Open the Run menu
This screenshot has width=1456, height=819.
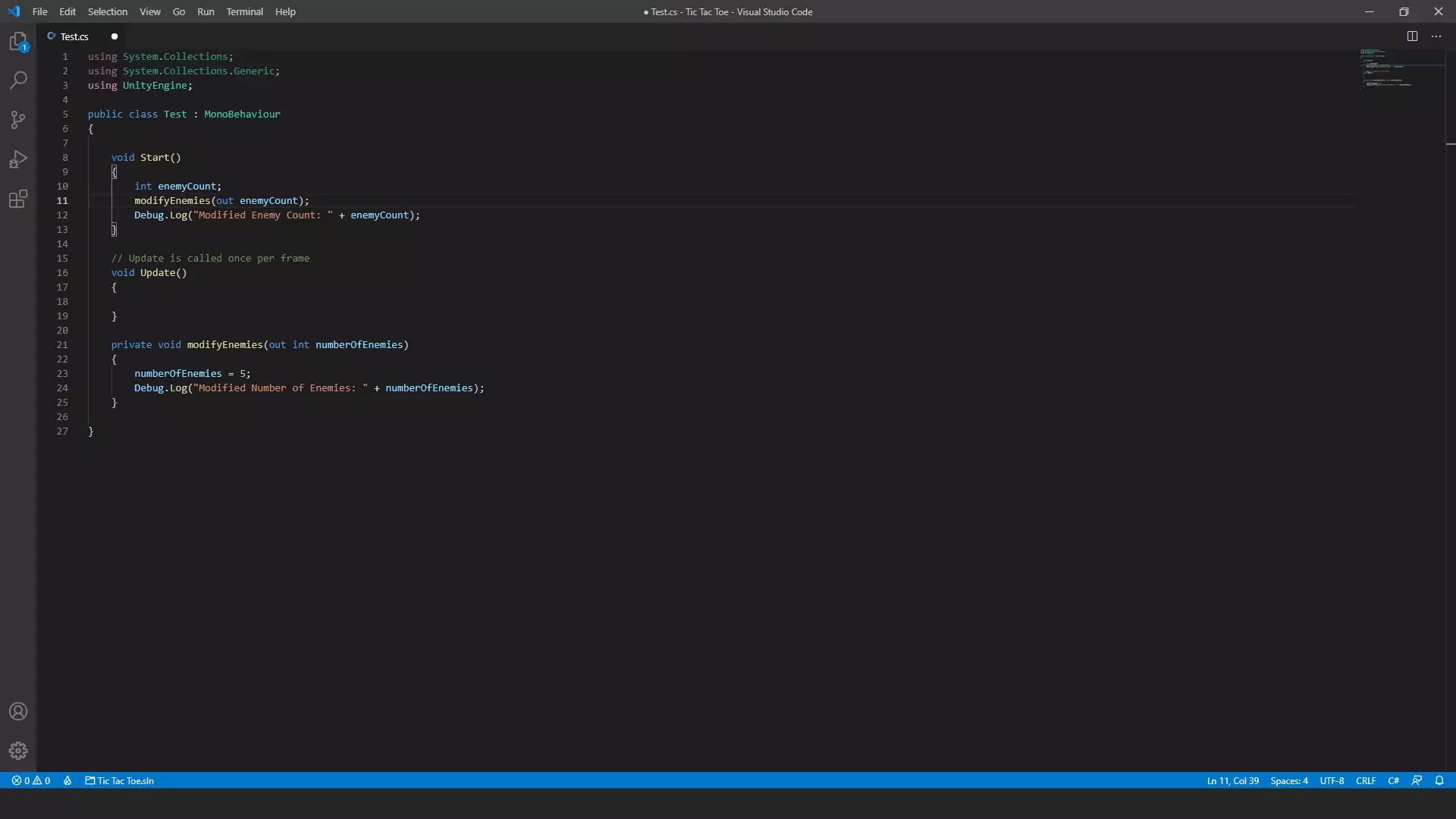[206, 11]
